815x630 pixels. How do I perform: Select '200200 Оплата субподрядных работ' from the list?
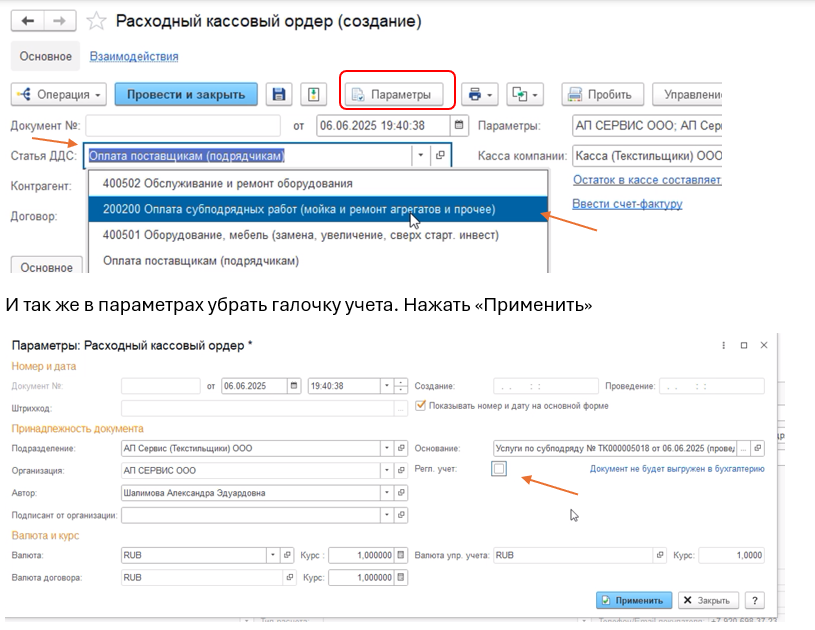(298, 209)
